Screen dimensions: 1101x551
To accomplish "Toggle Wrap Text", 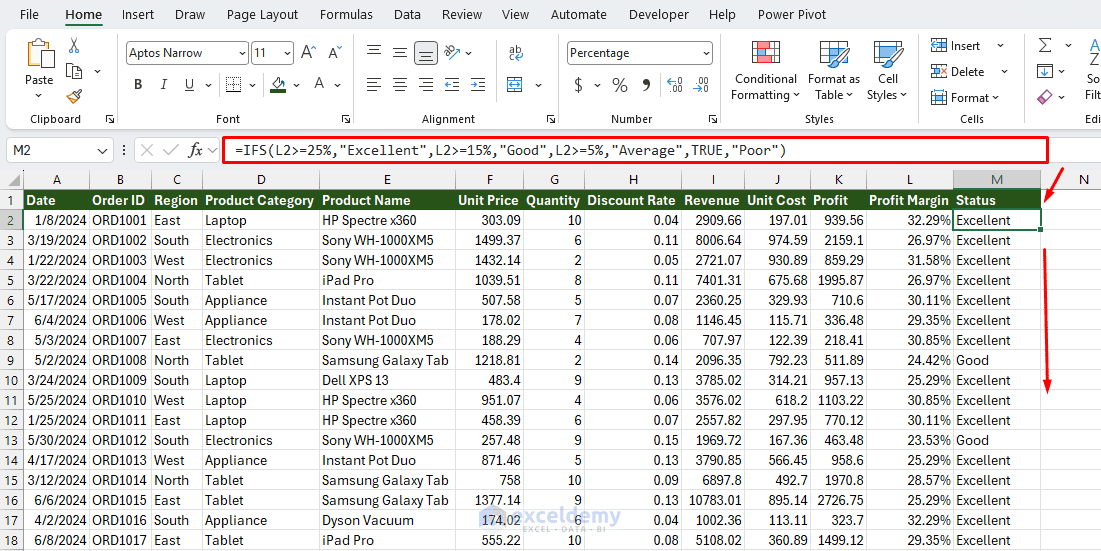I will 516,53.
